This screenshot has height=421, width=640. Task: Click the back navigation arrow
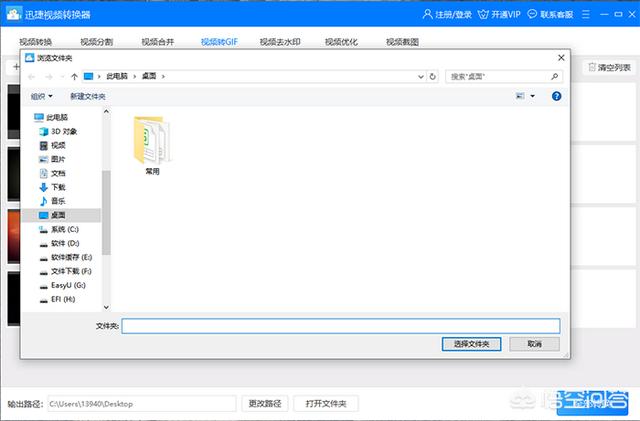[31, 76]
